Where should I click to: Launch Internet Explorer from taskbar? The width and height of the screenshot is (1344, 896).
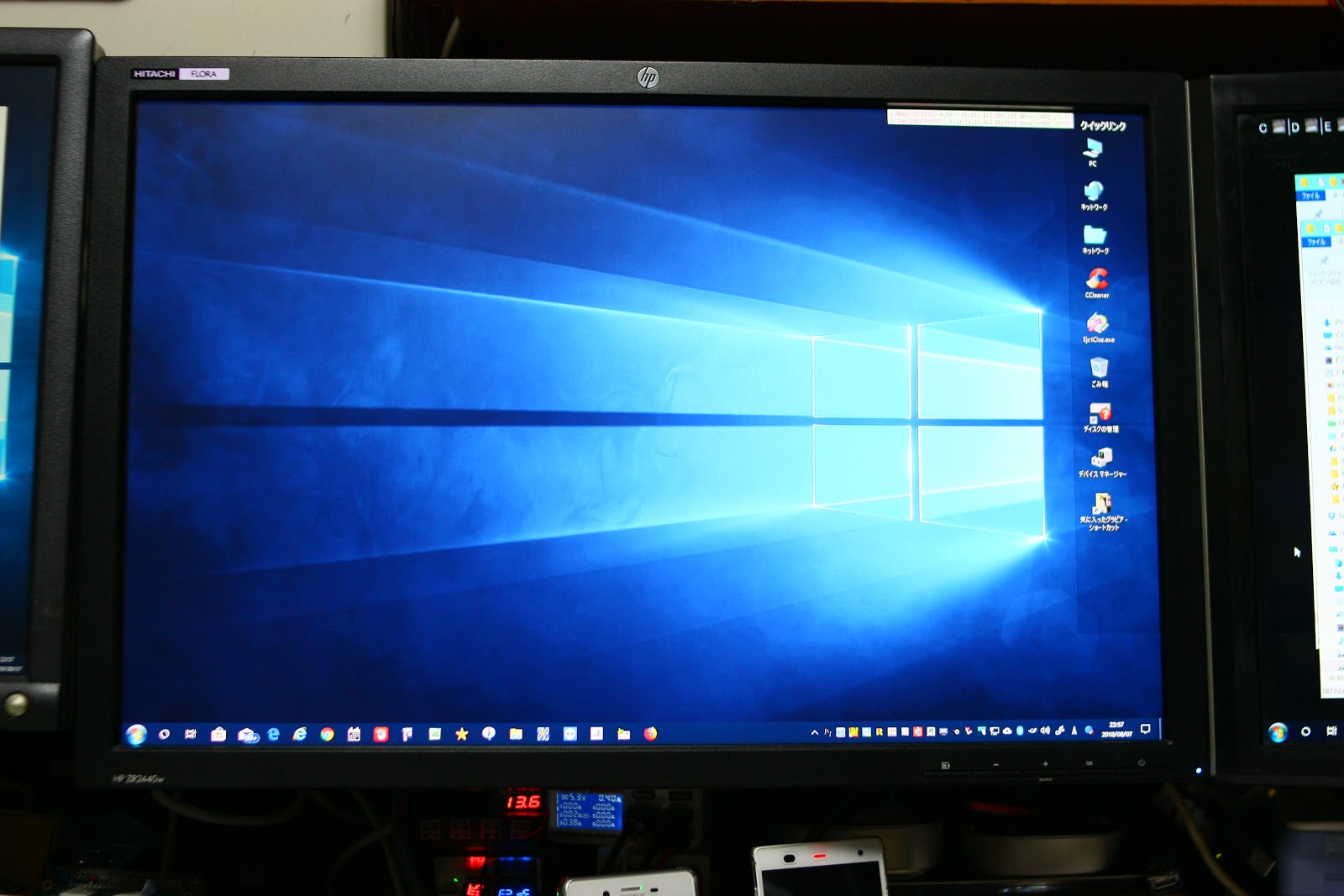pyautogui.click(x=300, y=734)
